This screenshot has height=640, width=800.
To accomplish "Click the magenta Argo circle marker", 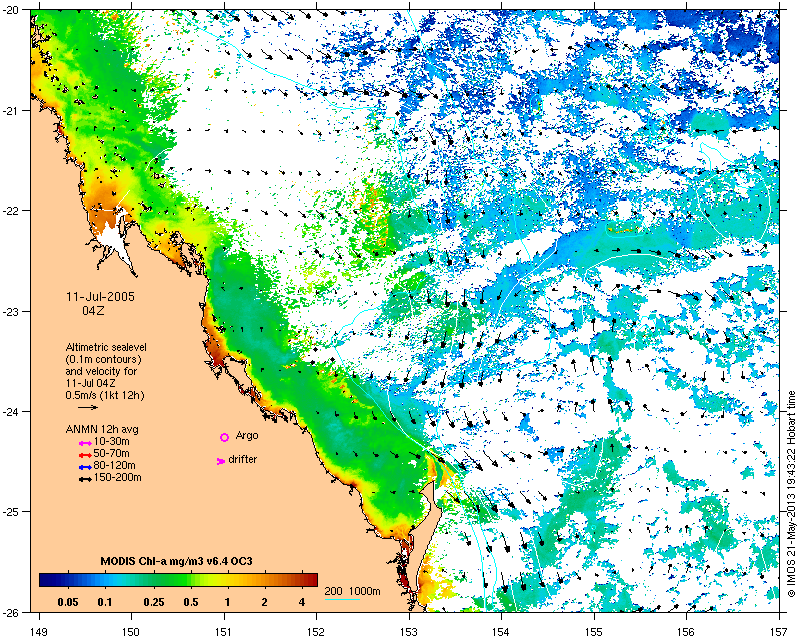I will point(224,437).
